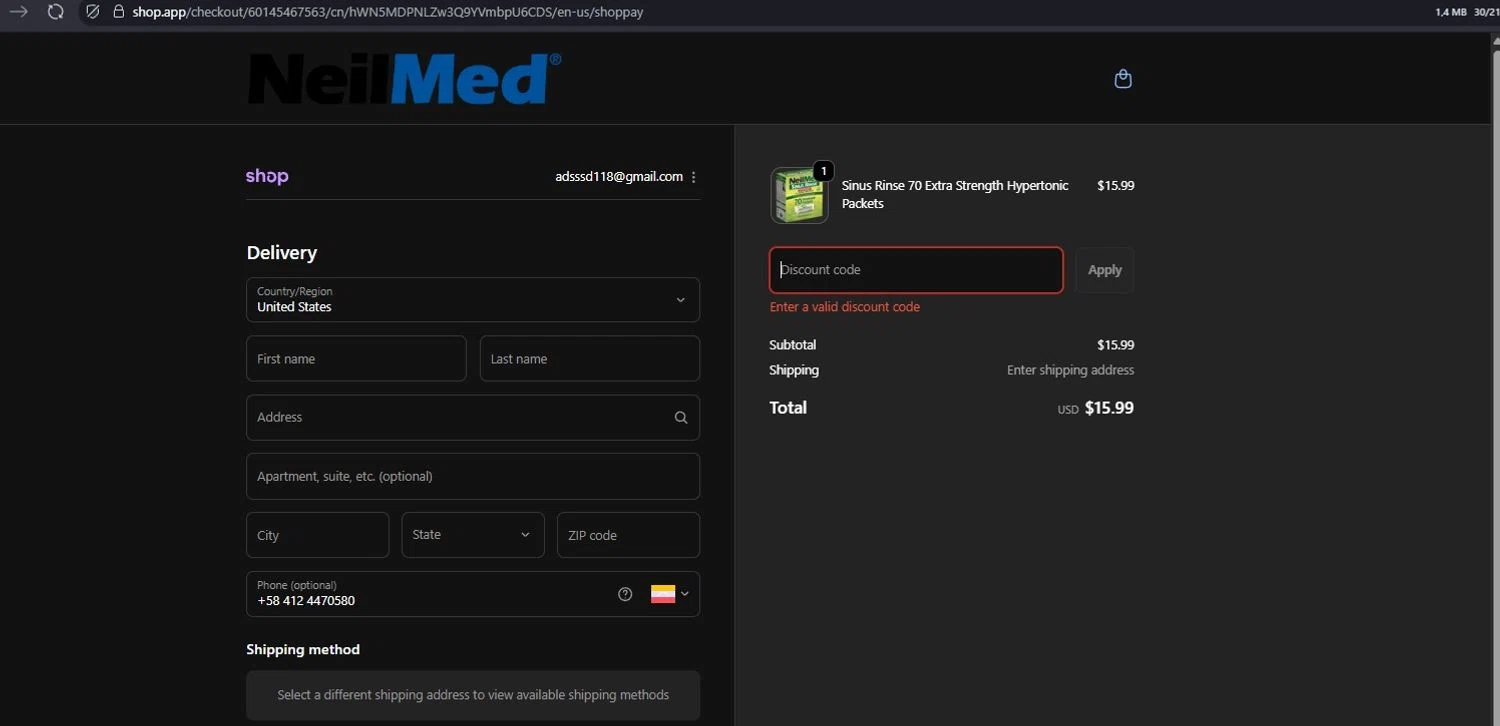Open the Country/Region dropdown
This screenshot has width=1500, height=726.
[x=473, y=300]
